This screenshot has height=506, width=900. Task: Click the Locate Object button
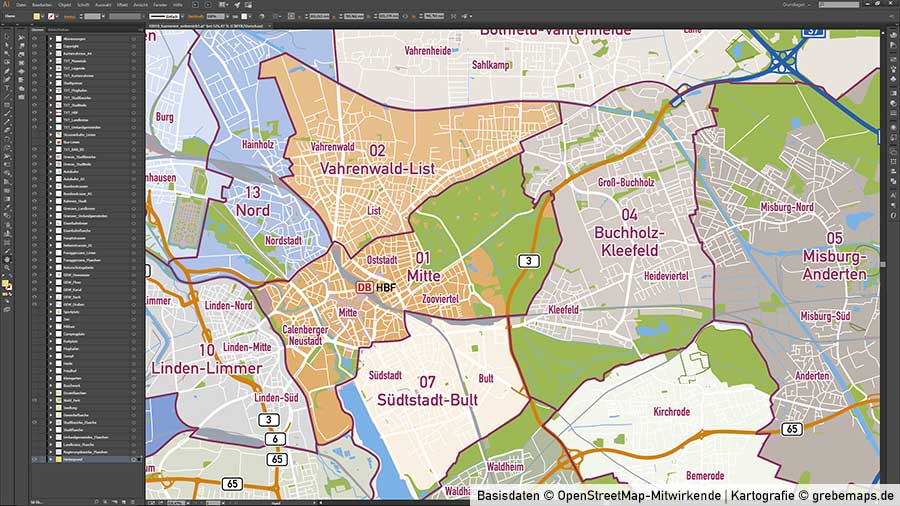[96, 501]
